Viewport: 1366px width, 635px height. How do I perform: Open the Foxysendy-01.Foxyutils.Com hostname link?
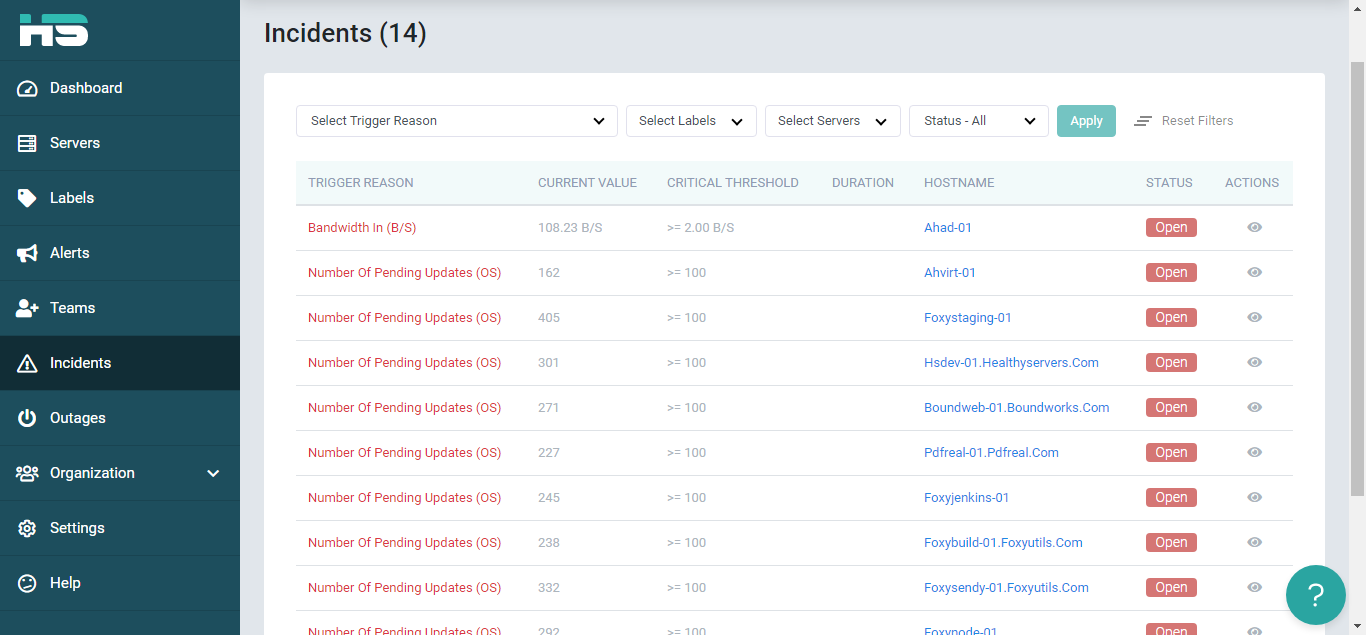(1006, 588)
